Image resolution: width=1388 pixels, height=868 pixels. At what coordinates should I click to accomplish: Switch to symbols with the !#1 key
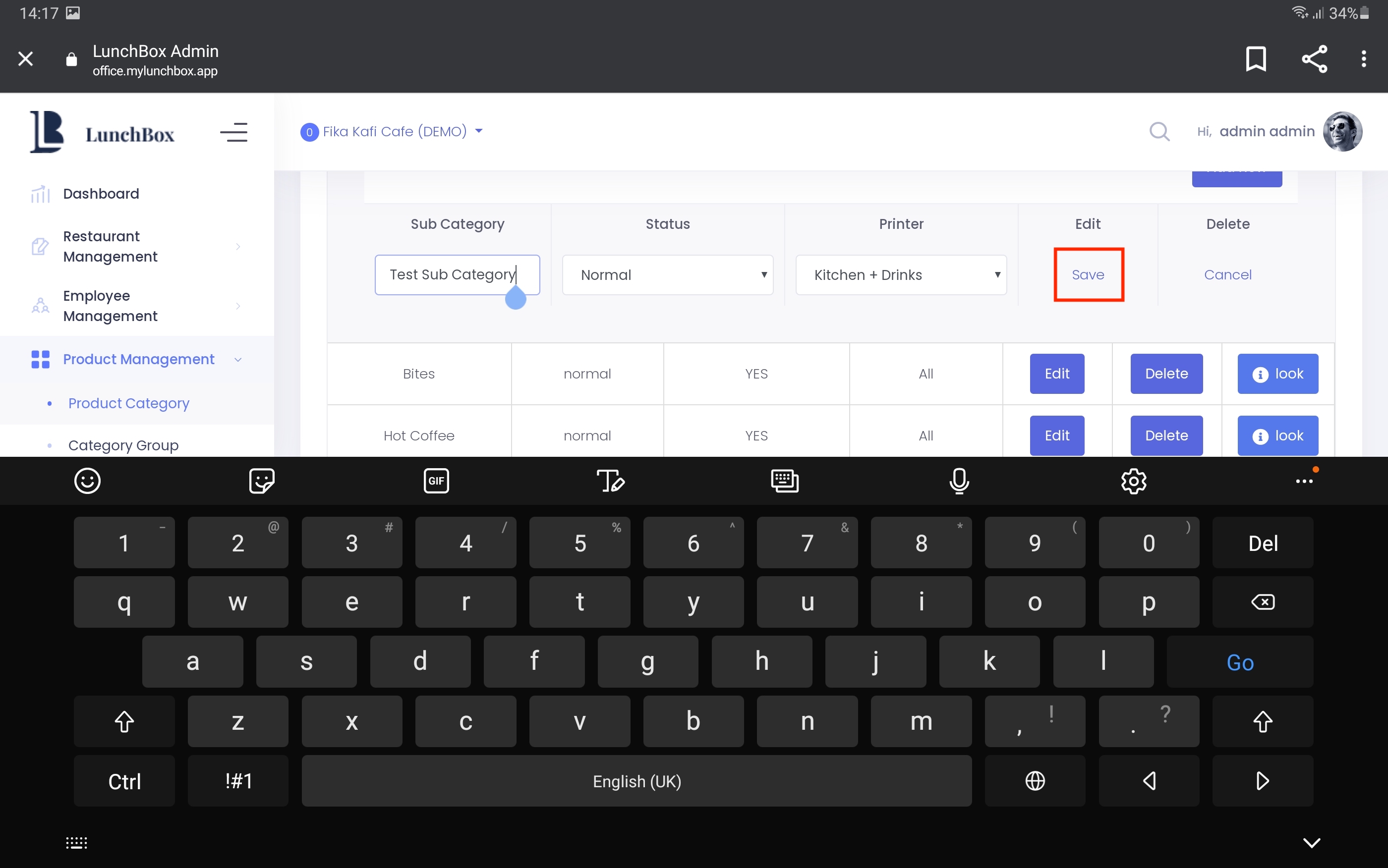coord(238,781)
